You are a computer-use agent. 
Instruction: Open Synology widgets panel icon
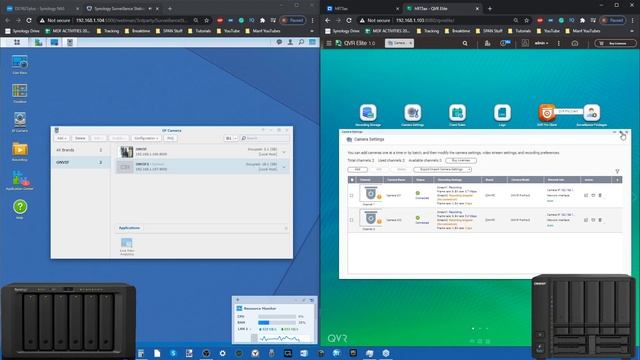tap(312, 42)
